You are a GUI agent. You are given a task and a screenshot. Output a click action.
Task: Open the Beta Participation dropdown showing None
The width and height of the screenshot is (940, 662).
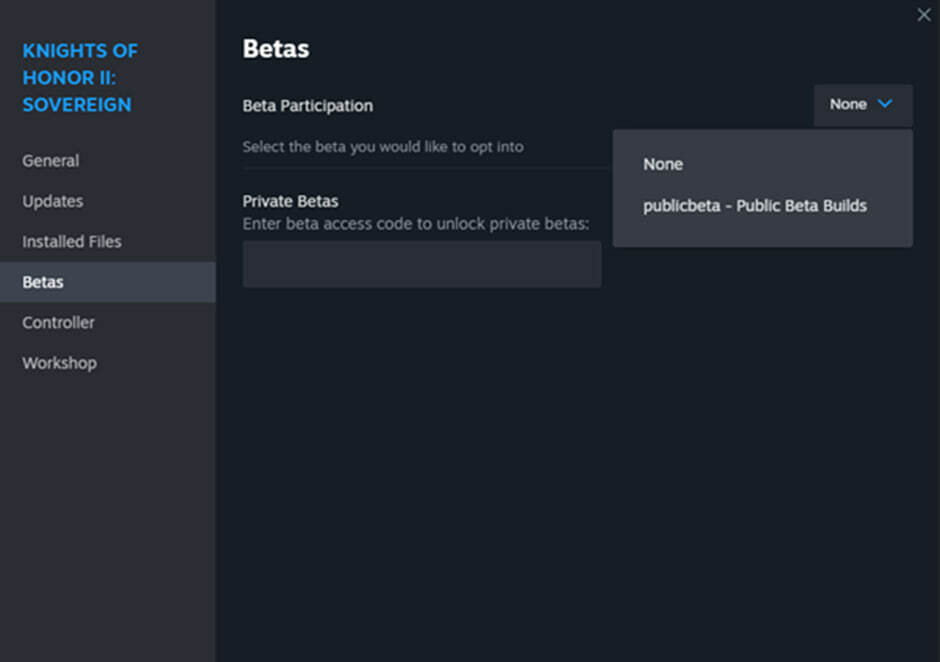click(863, 105)
